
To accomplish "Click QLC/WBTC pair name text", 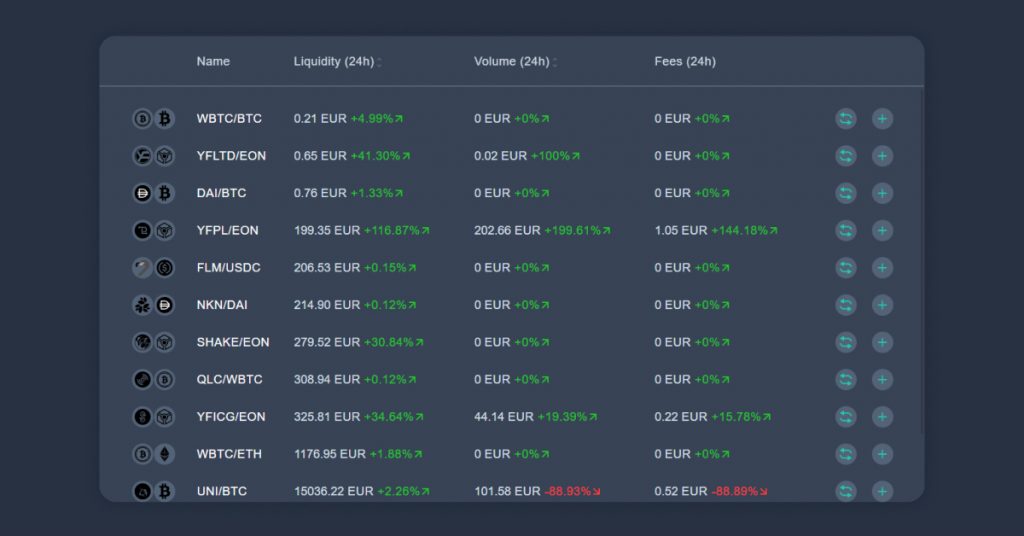I will 229,379.
